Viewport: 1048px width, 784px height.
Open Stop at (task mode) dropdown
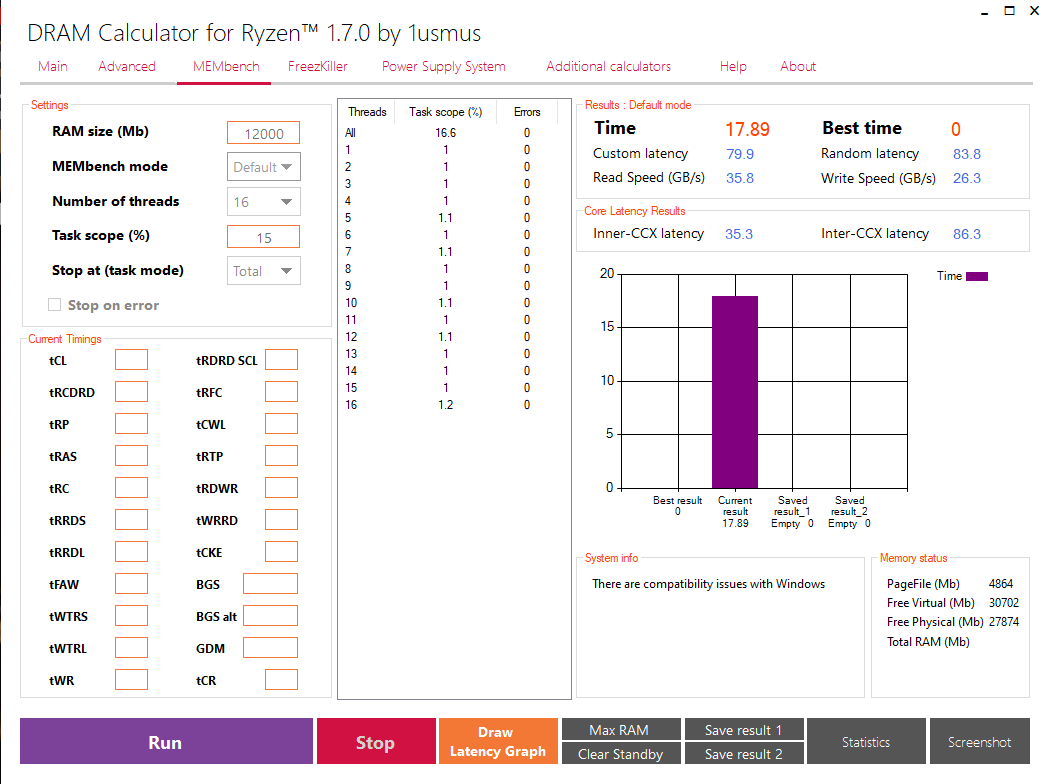pyautogui.click(x=263, y=271)
